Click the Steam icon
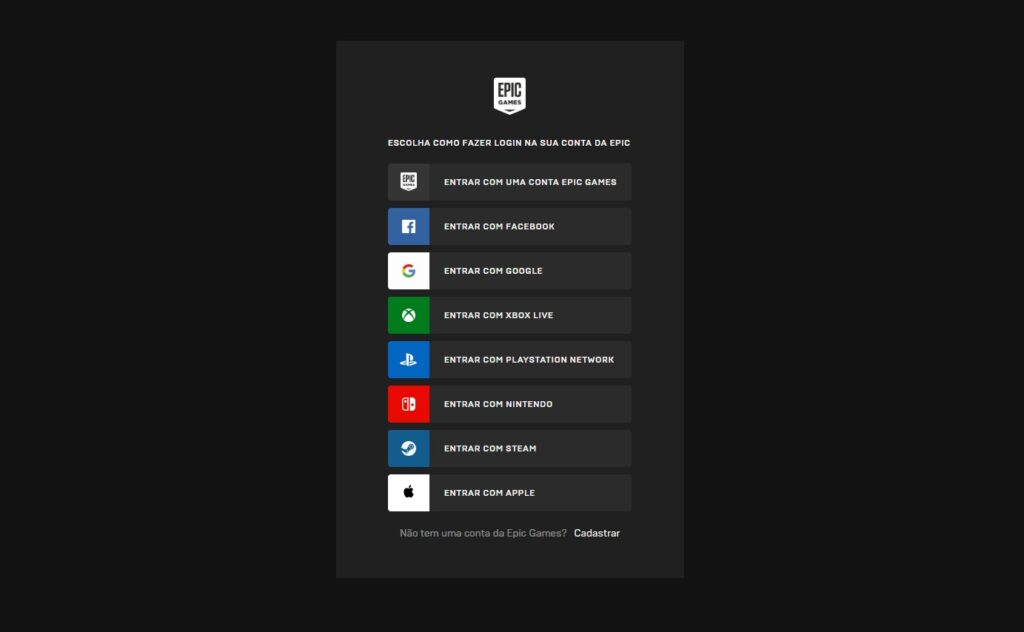Viewport: 1024px width, 632px height. click(409, 449)
